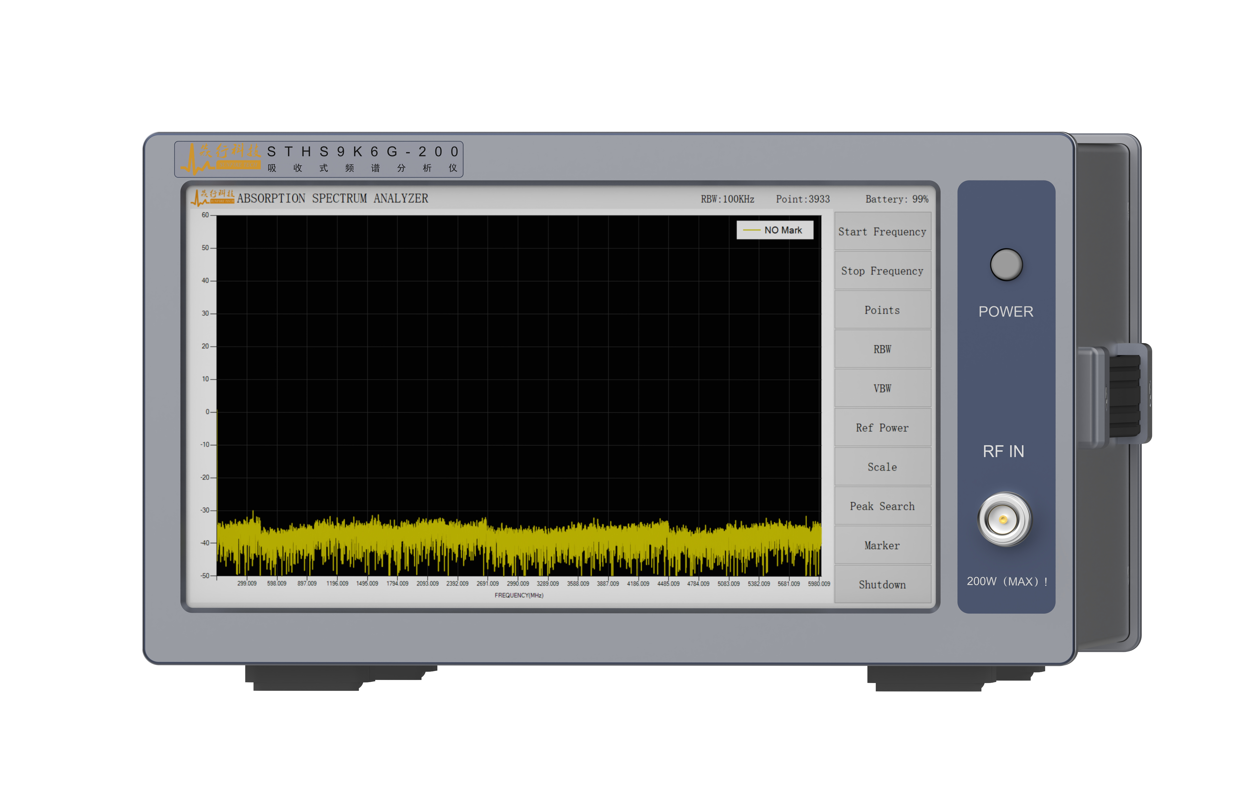Tap the Stop Frequency button
Image resolution: width=1236 pixels, height=805 pixels.
click(x=882, y=271)
